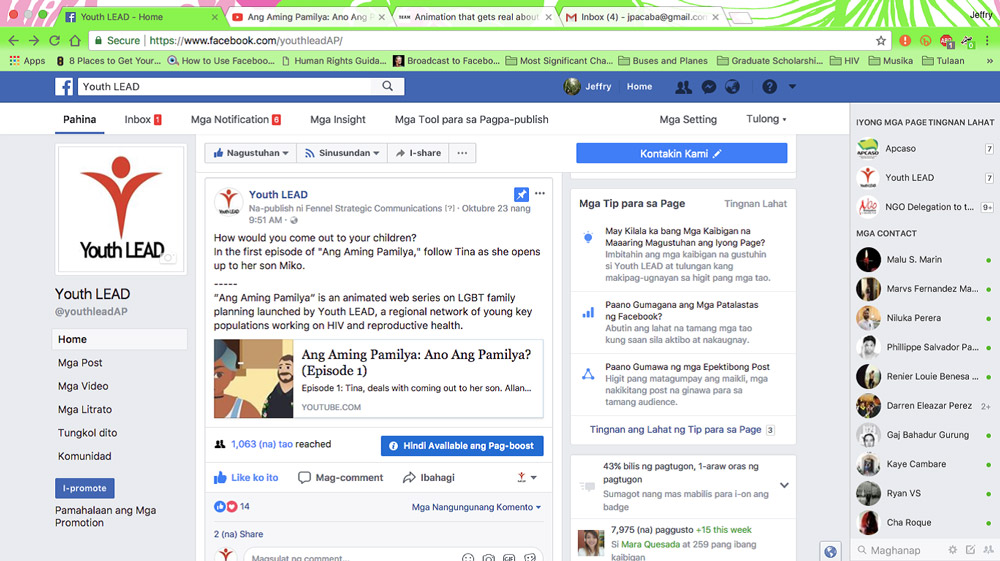This screenshot has height=561, width=1000.
Task: Switch to the Pahina tab
Action: (x=80, y=119)
